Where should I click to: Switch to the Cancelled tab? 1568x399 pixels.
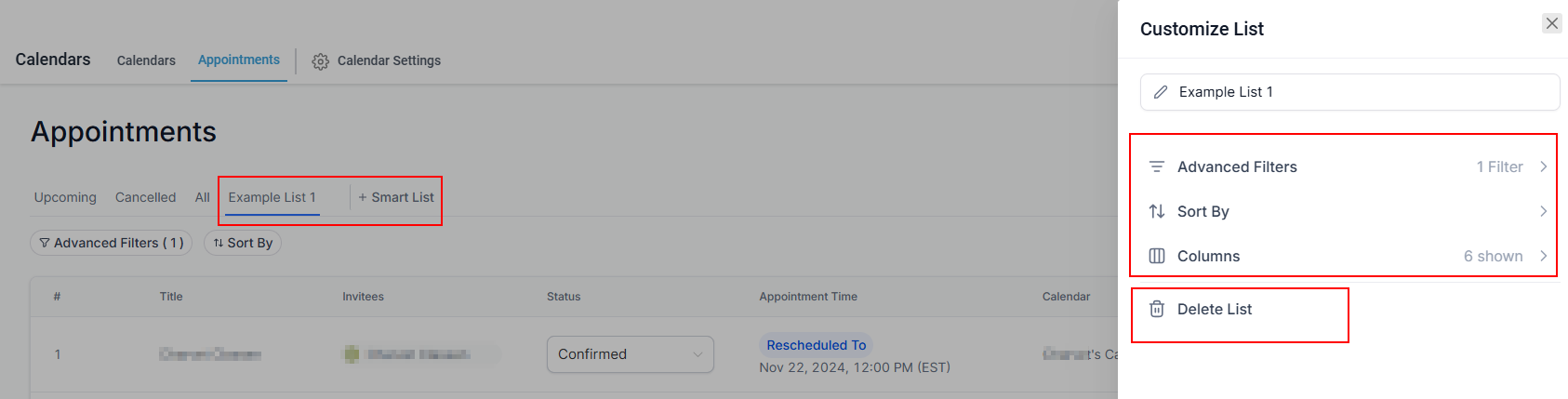146,197
